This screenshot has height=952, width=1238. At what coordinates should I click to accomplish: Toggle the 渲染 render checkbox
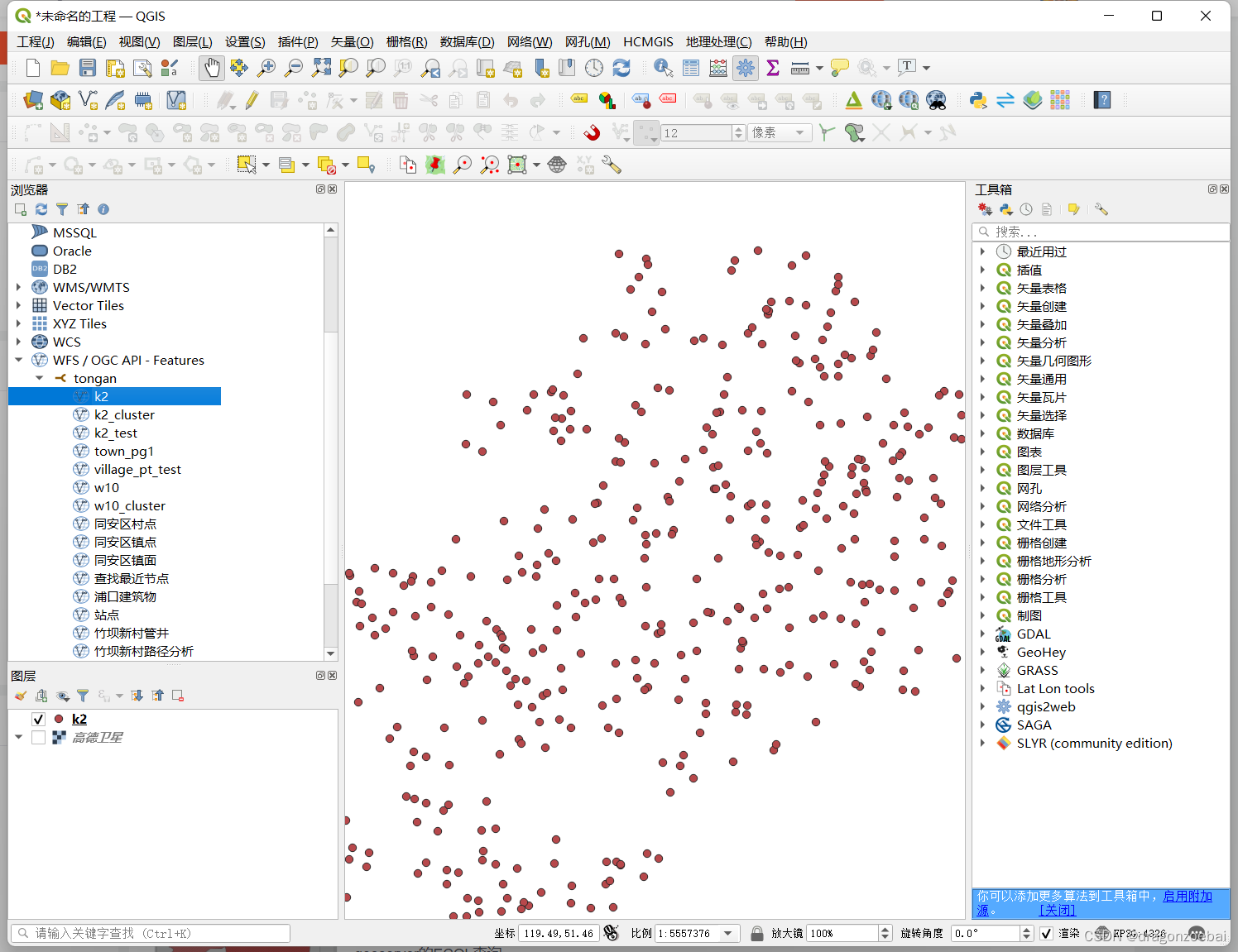(x=1046, y=933)
